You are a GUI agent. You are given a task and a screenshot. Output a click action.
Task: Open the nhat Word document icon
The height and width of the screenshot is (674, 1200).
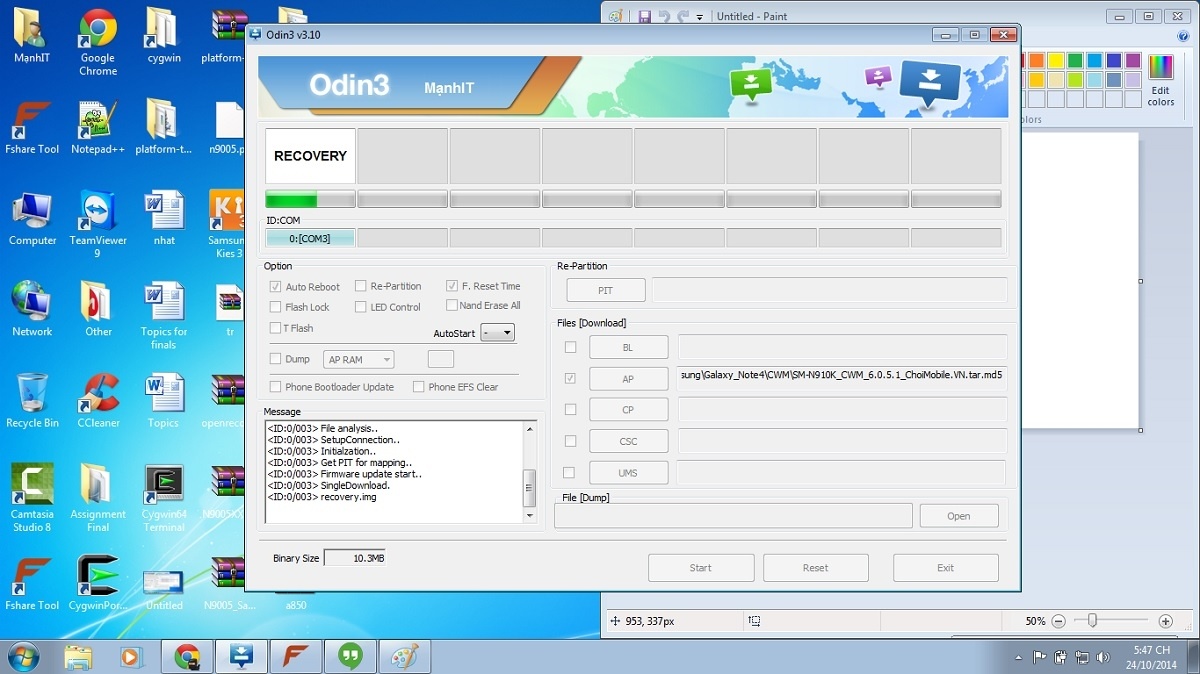click(164, 218)
